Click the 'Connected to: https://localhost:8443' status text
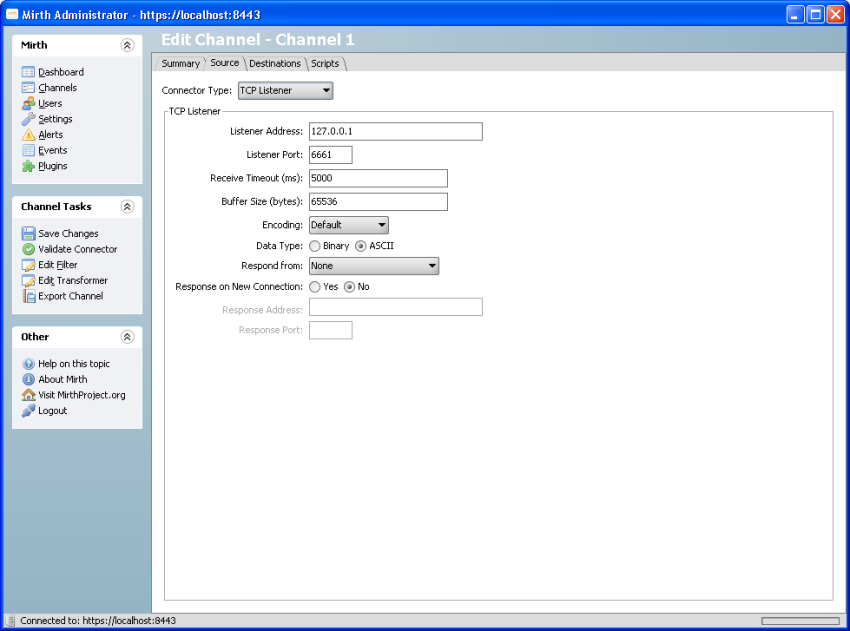Viewport: 850px width, 631px height. [x=98, y=621]
